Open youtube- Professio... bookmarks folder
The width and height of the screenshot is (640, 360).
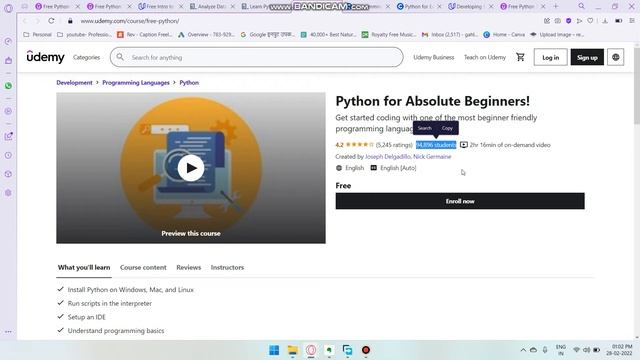(84, 35)
